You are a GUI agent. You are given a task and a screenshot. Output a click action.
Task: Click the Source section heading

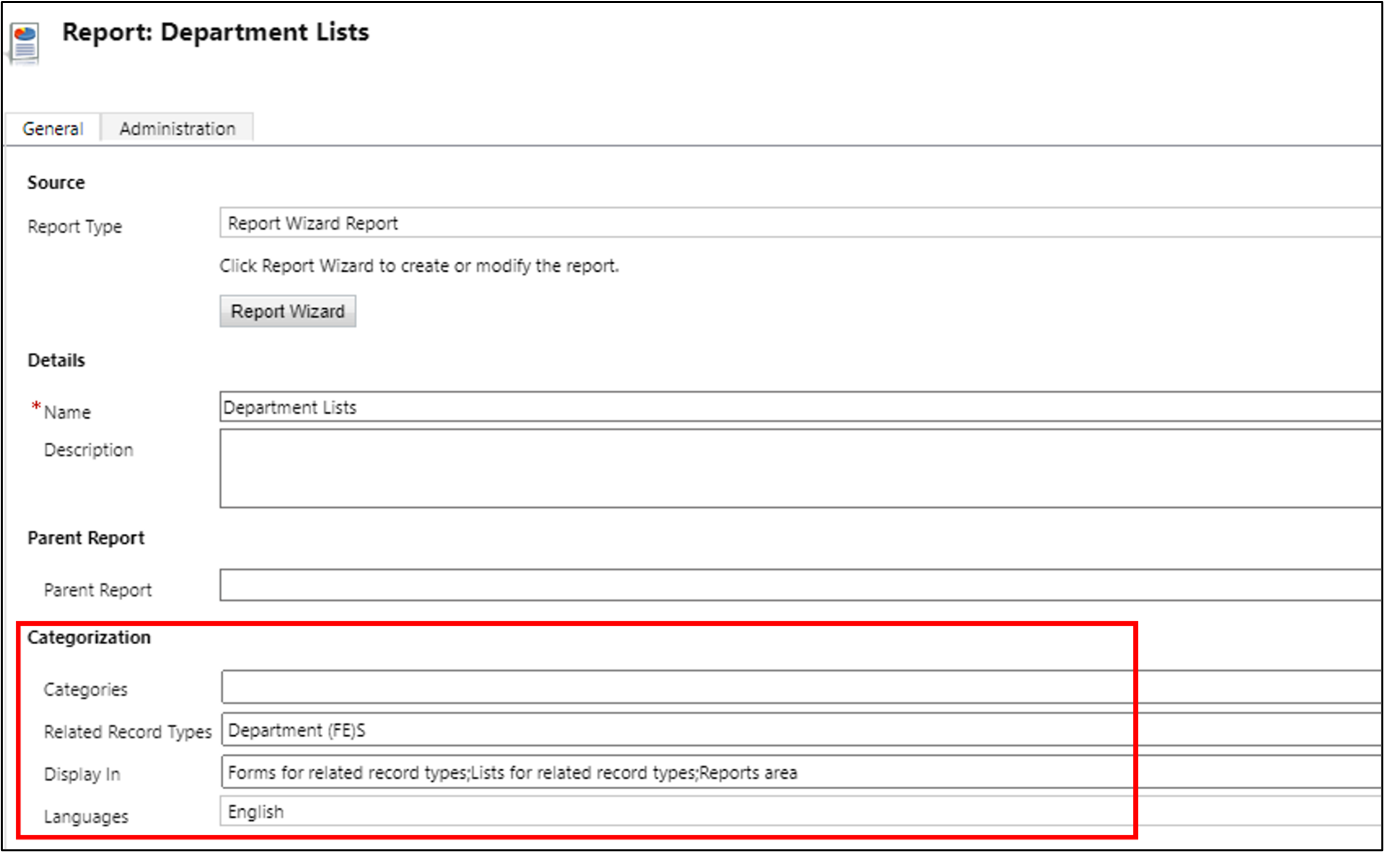pos(56,182)
